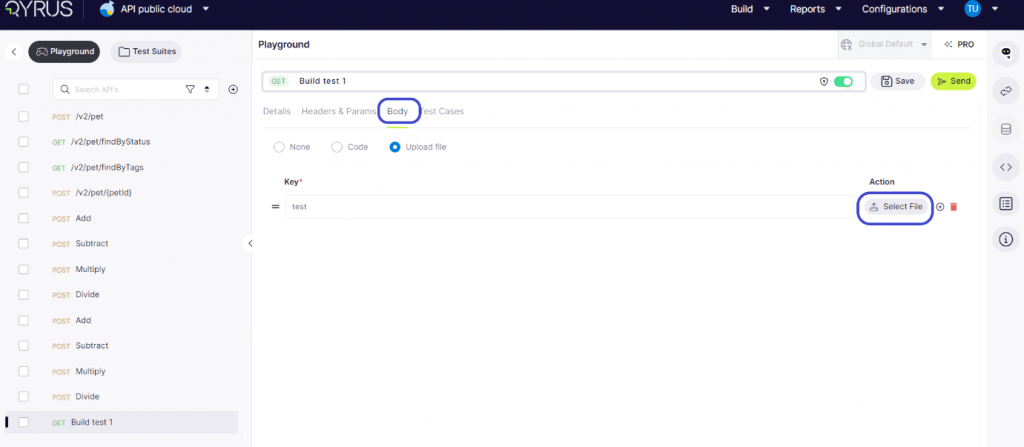Screen dimensions: 1024x447
Task: Click the link chain icon in right sidebar
Action: pos(1006,91)
